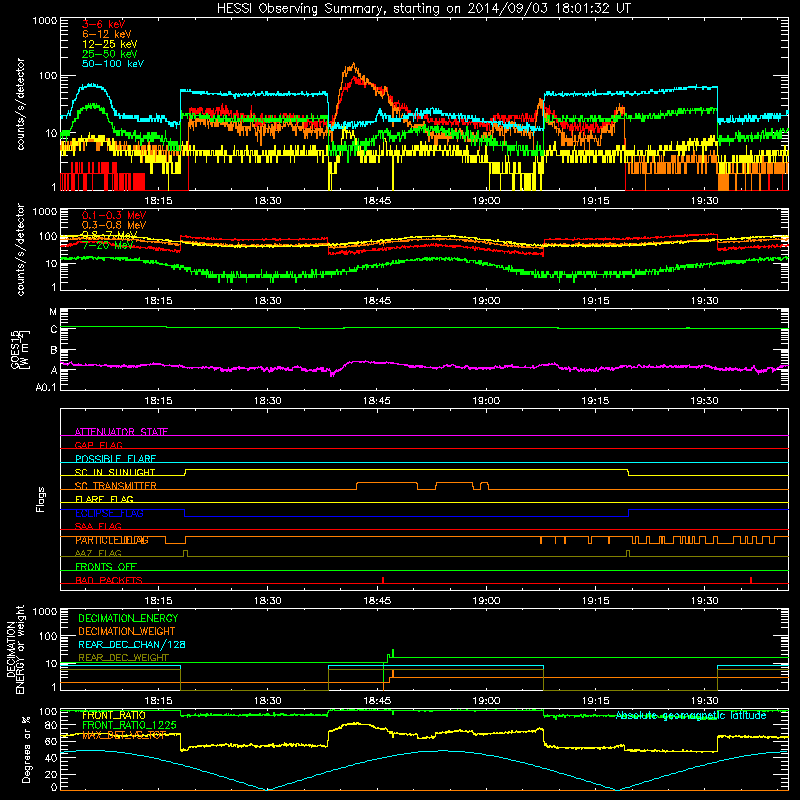Select the 'SC_TRANSMITTER' flag label

pyautogui.click(x=115, y=486)
